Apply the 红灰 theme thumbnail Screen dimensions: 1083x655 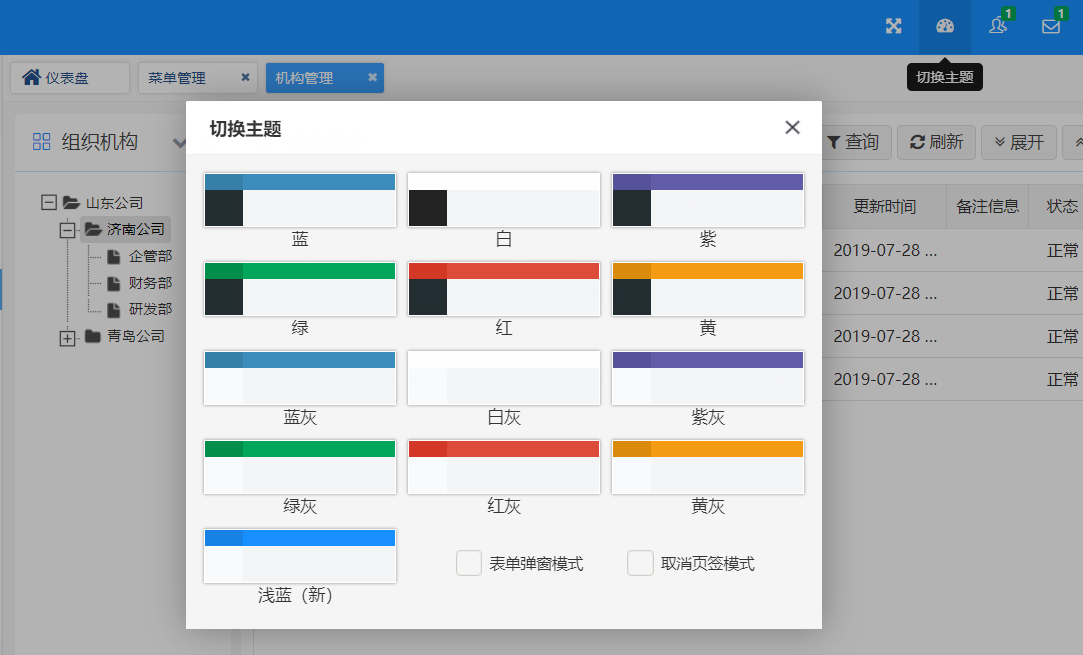tap(504, 467)
